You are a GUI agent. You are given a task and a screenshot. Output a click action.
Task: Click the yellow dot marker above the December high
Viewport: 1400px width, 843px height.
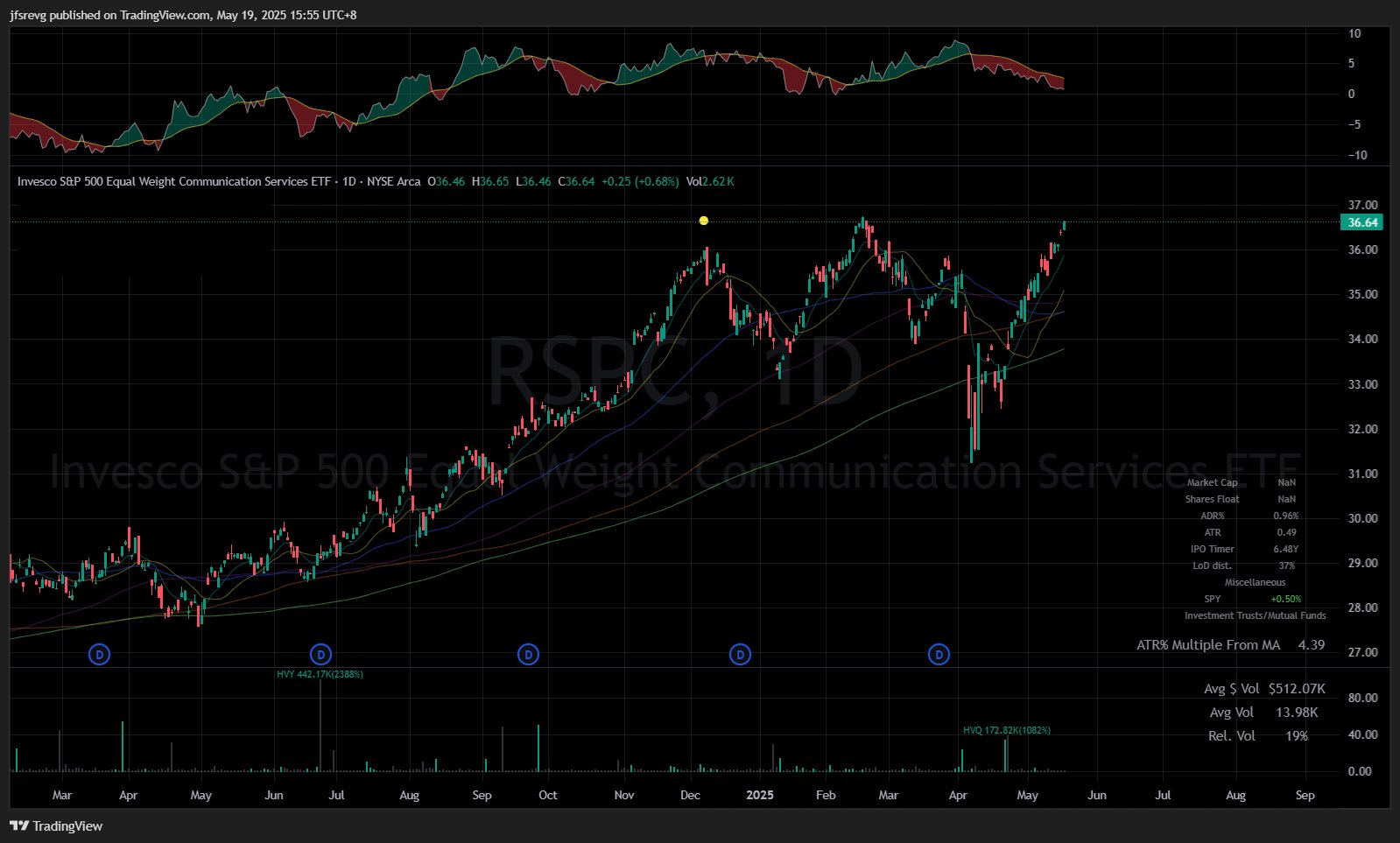tap(704, 221)
